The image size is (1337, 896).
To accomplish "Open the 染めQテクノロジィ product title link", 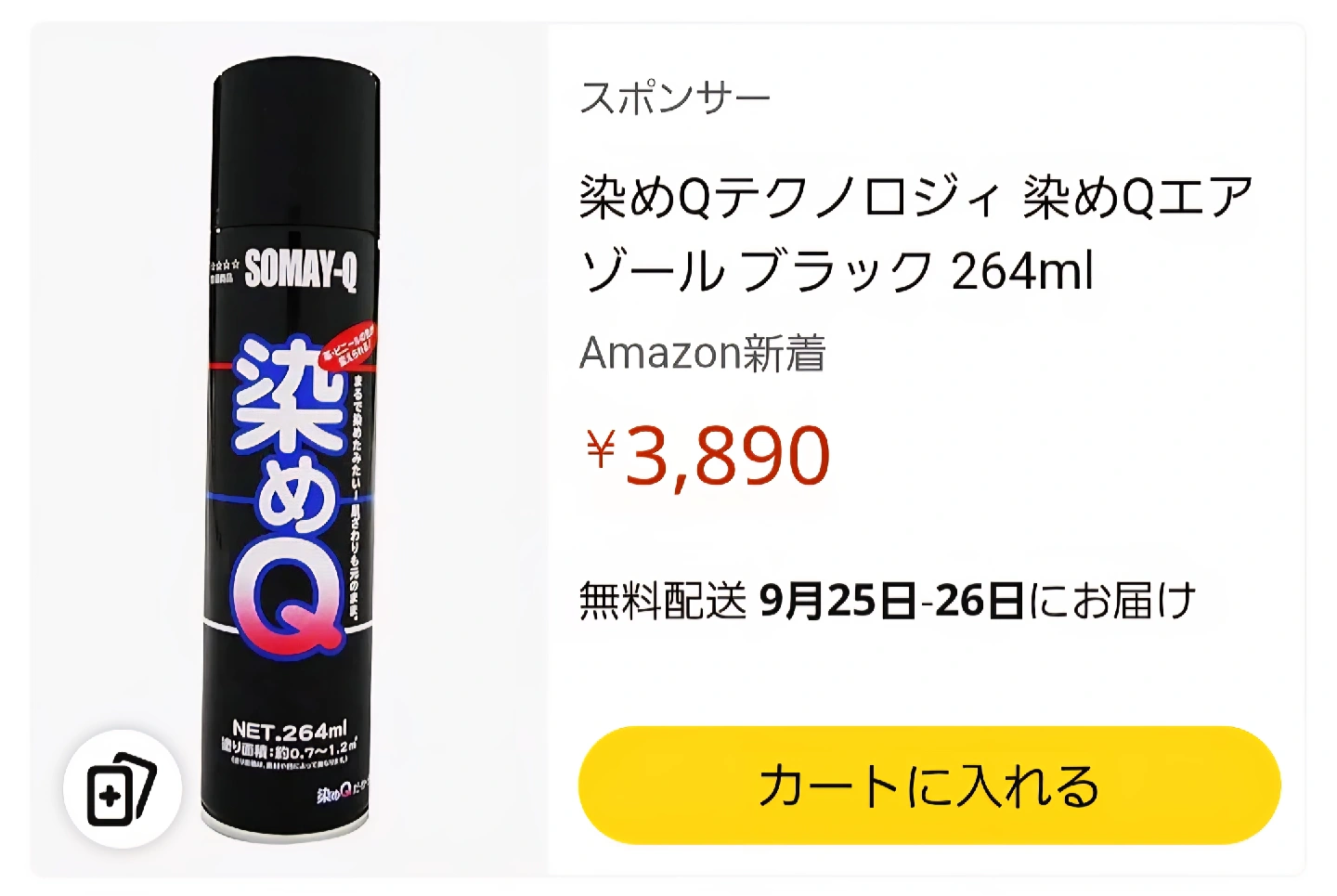I will [915, 234].
